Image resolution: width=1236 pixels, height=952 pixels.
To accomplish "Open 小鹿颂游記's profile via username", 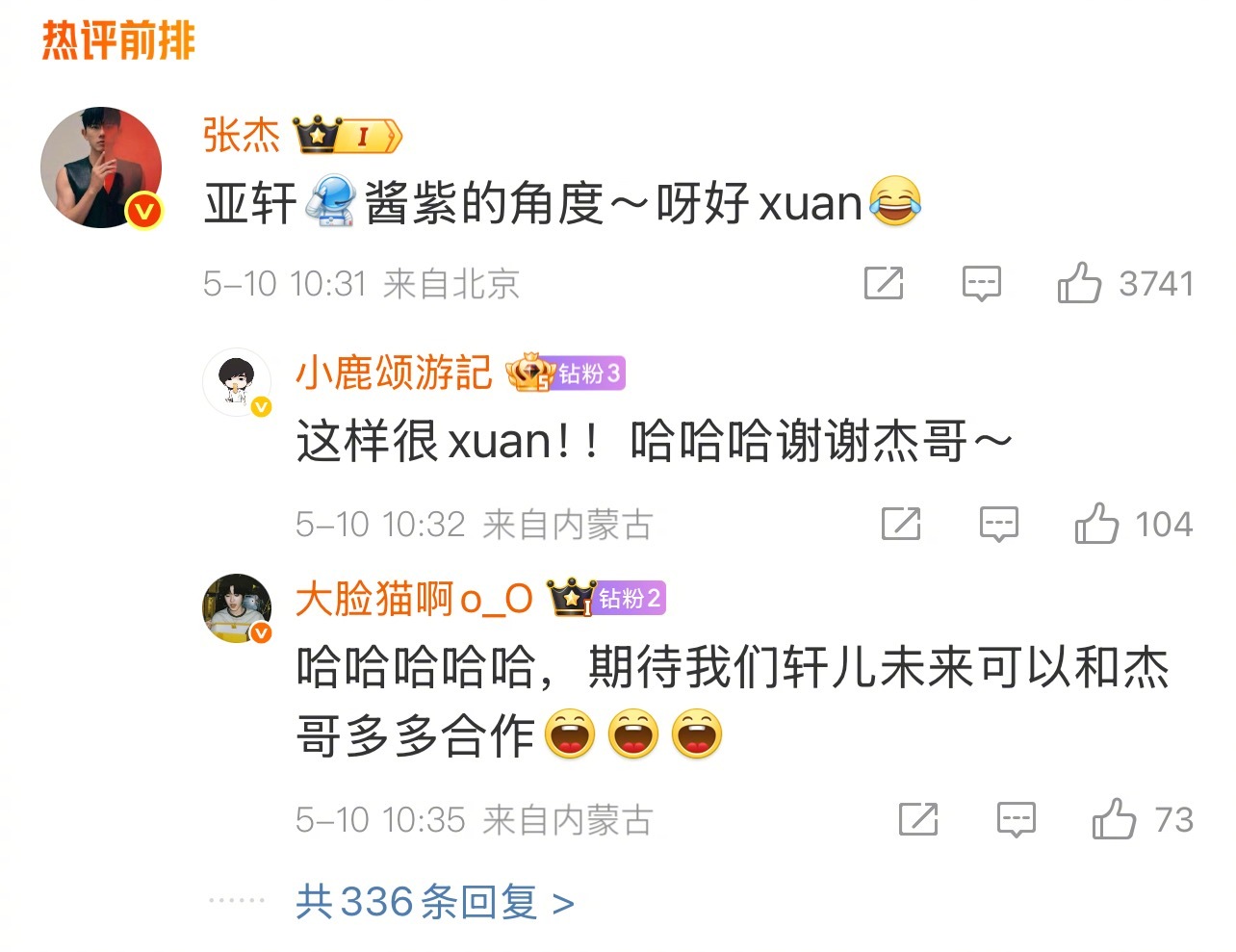I will pyautogui.click(x=394, y=373).
